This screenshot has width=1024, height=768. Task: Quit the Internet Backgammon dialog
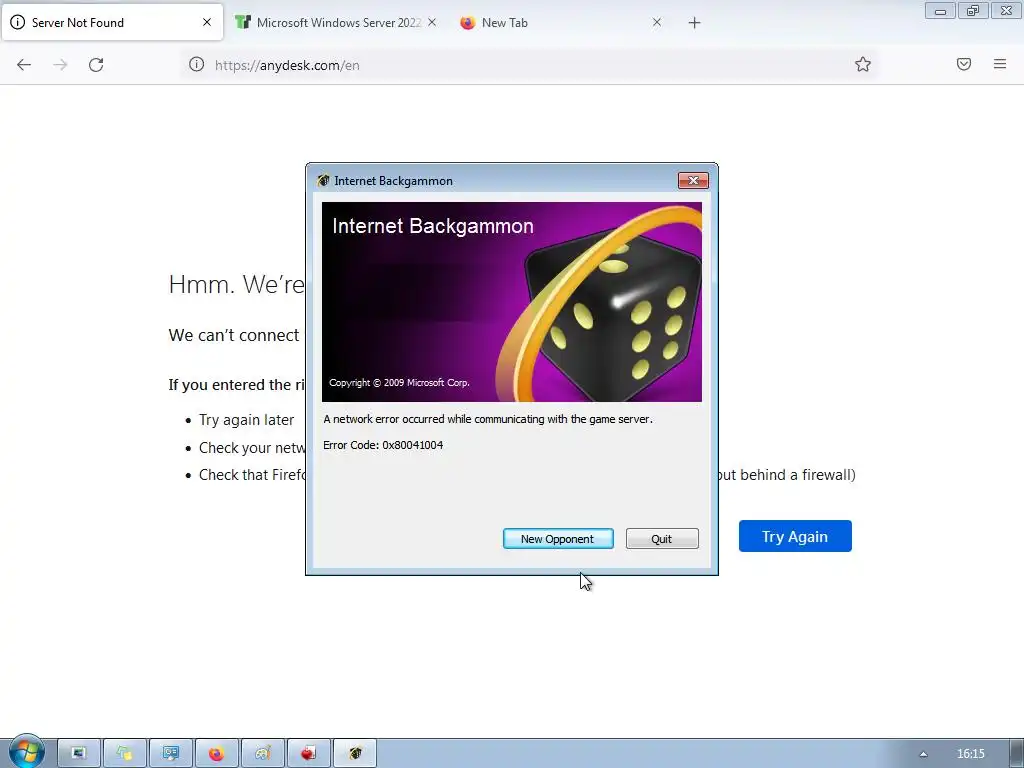(x=662, y=539)
